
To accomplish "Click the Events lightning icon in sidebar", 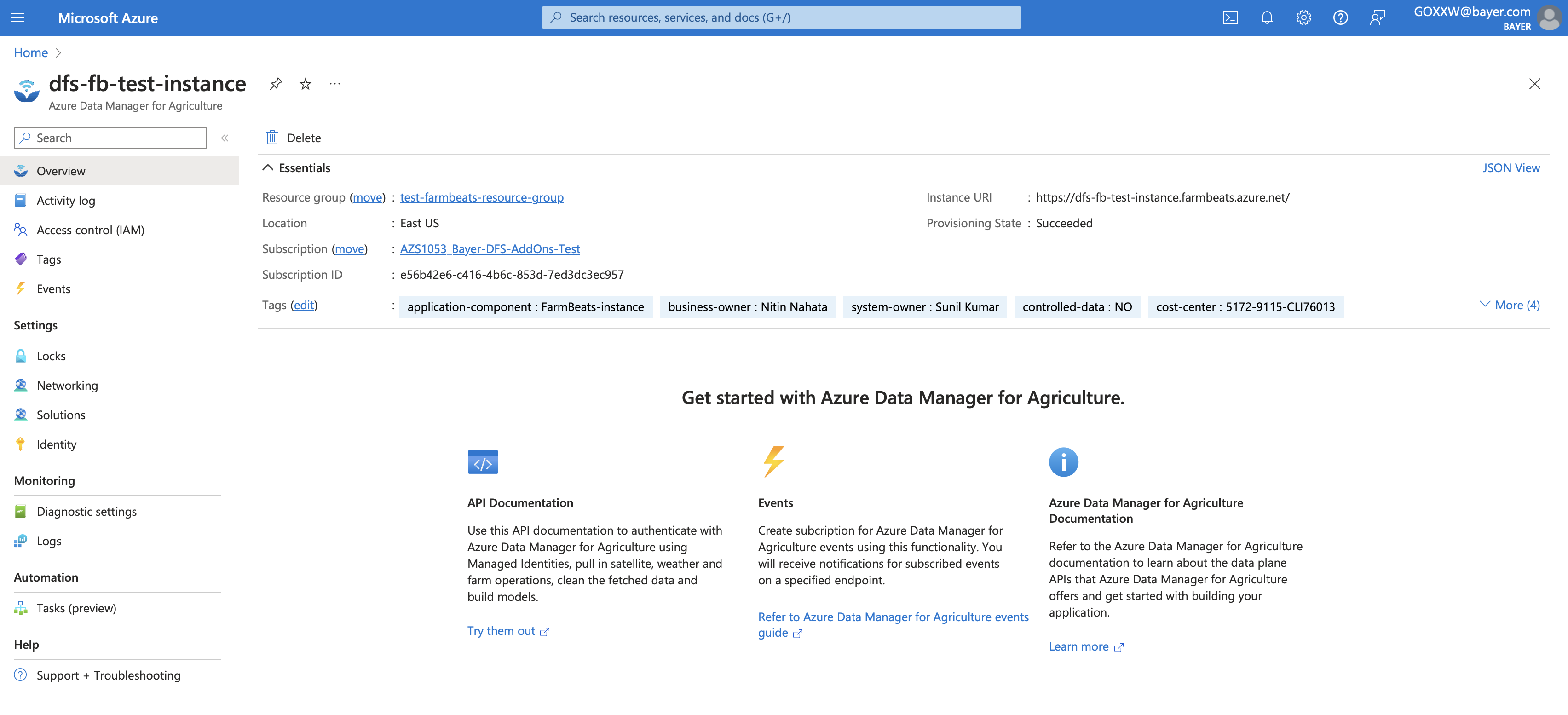I will point(21,288).
